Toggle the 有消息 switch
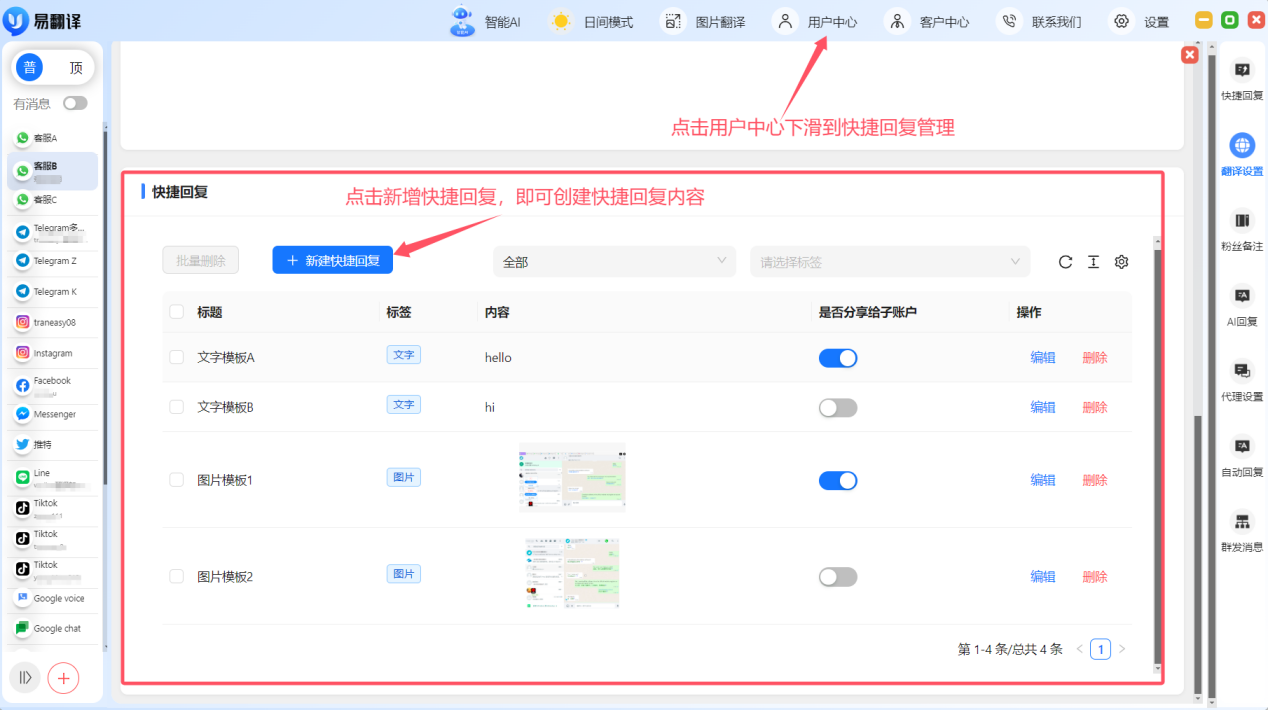The width and height of the screenshot is (1268, 710). 75,103
